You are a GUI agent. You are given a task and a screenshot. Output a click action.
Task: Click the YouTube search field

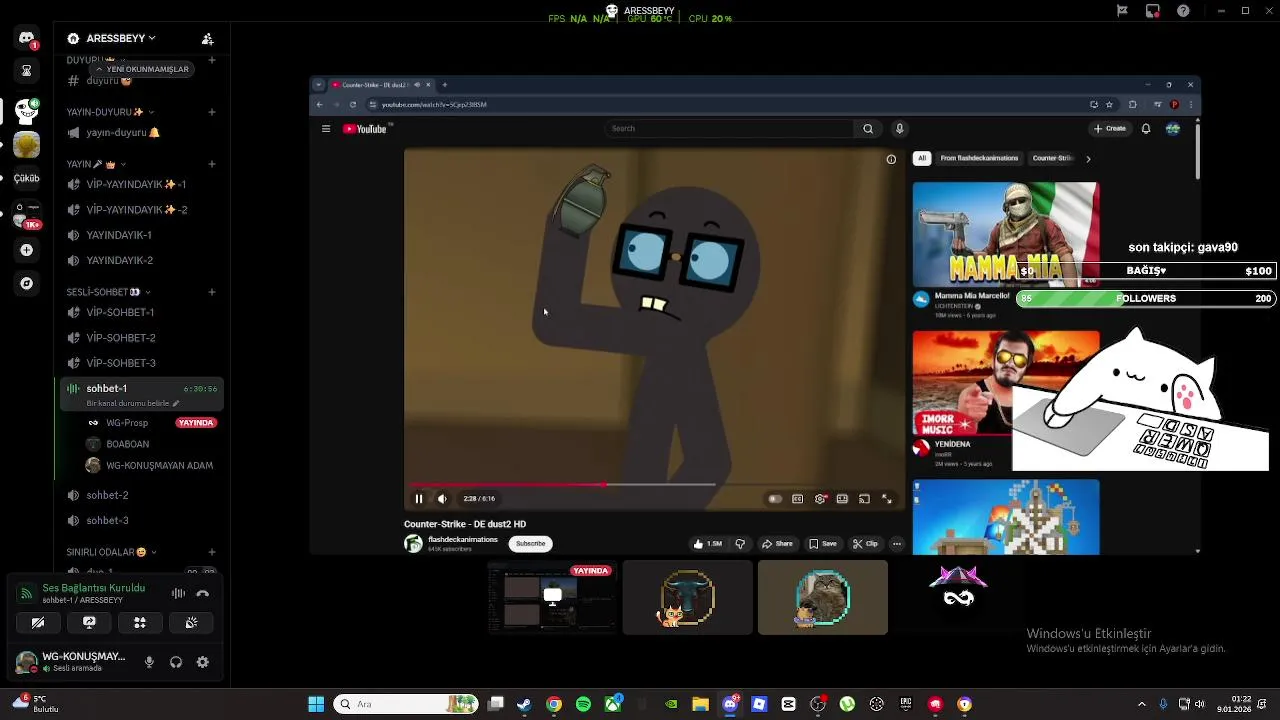730,129
